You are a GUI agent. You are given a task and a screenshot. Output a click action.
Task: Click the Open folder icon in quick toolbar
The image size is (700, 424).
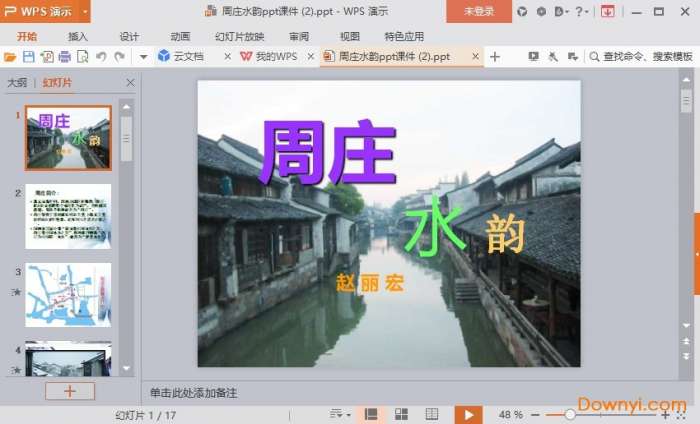10,56
